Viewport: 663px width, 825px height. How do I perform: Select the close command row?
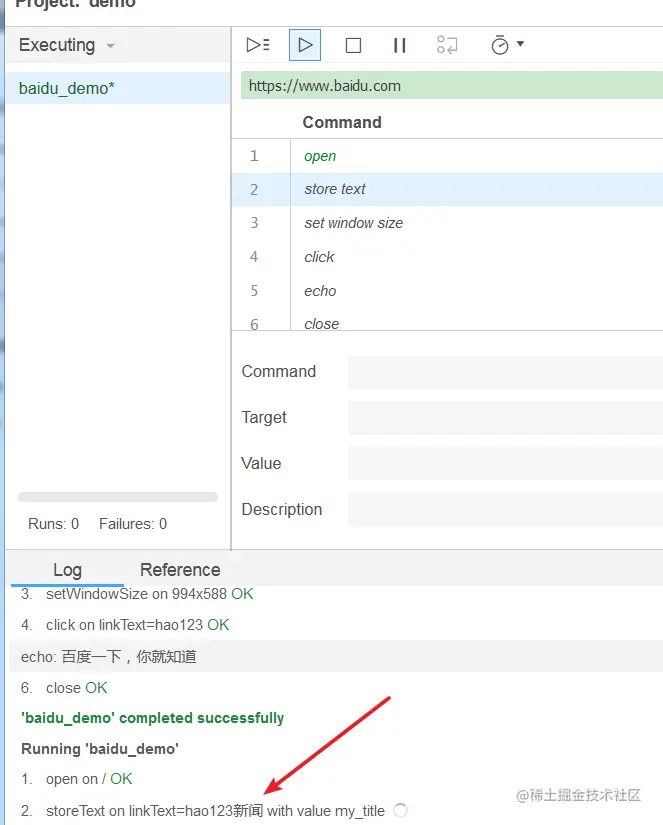tap(447, 320)
